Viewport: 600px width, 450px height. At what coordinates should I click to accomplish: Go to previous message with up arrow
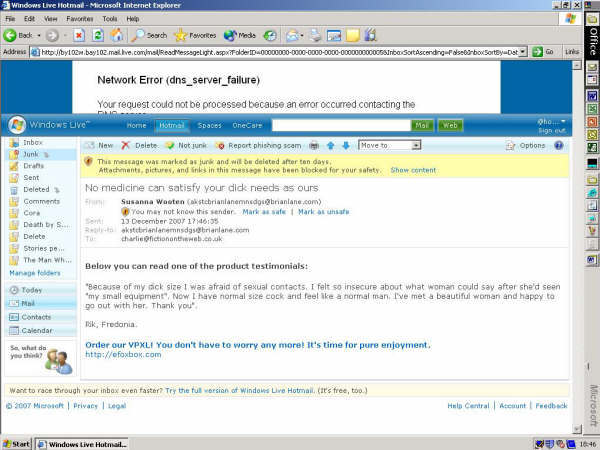coord(331,145)
